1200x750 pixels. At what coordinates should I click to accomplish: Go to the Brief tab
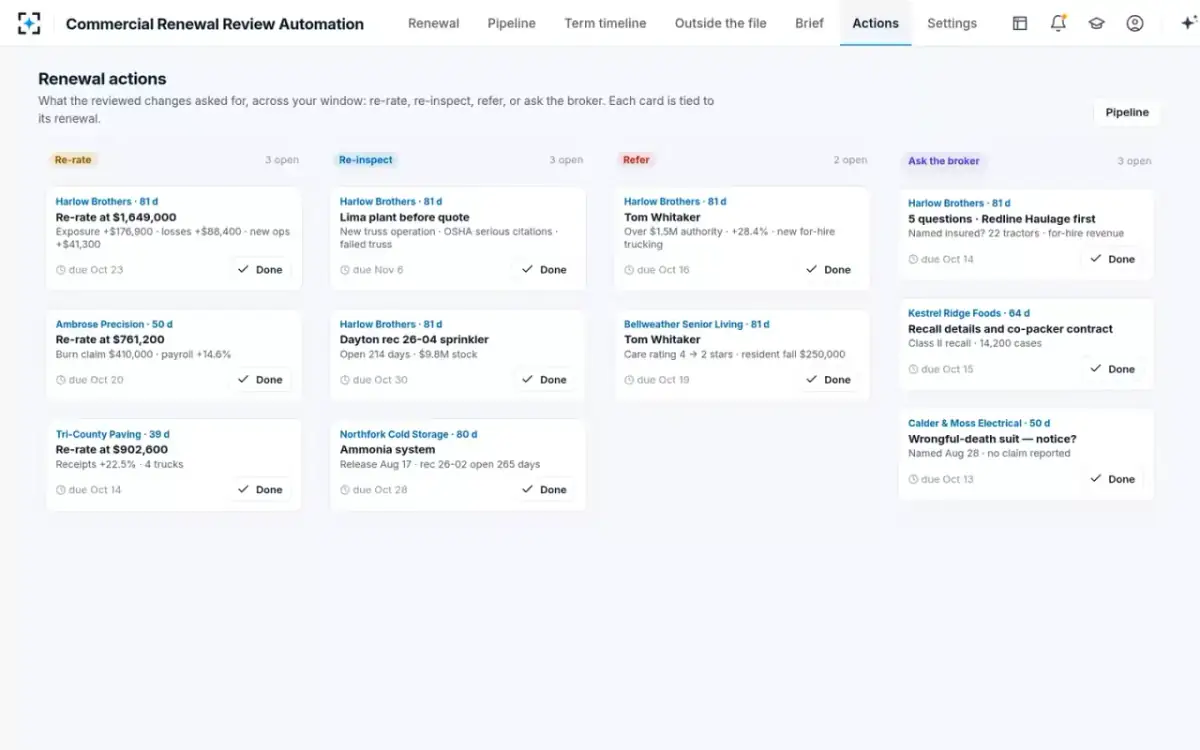point(809,23)
